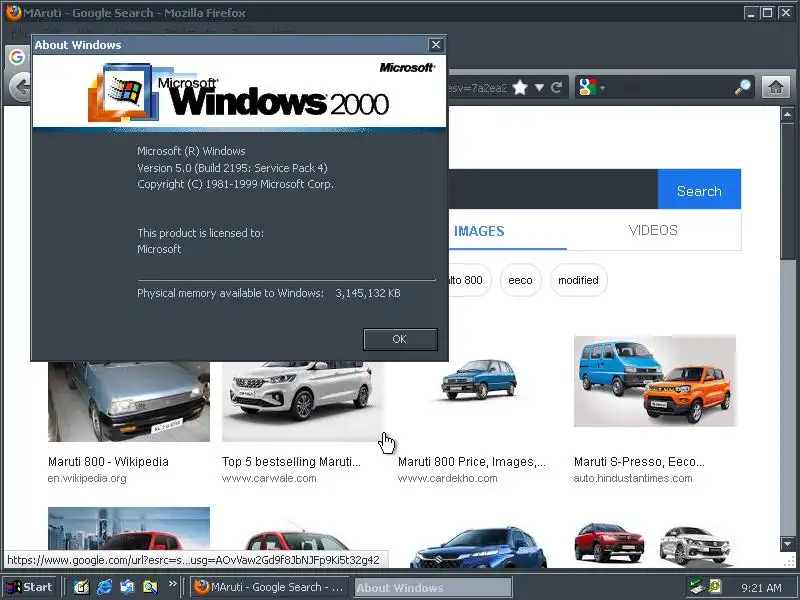Open Top 5 bestselling Maruti result

click(x=291, y=462)
